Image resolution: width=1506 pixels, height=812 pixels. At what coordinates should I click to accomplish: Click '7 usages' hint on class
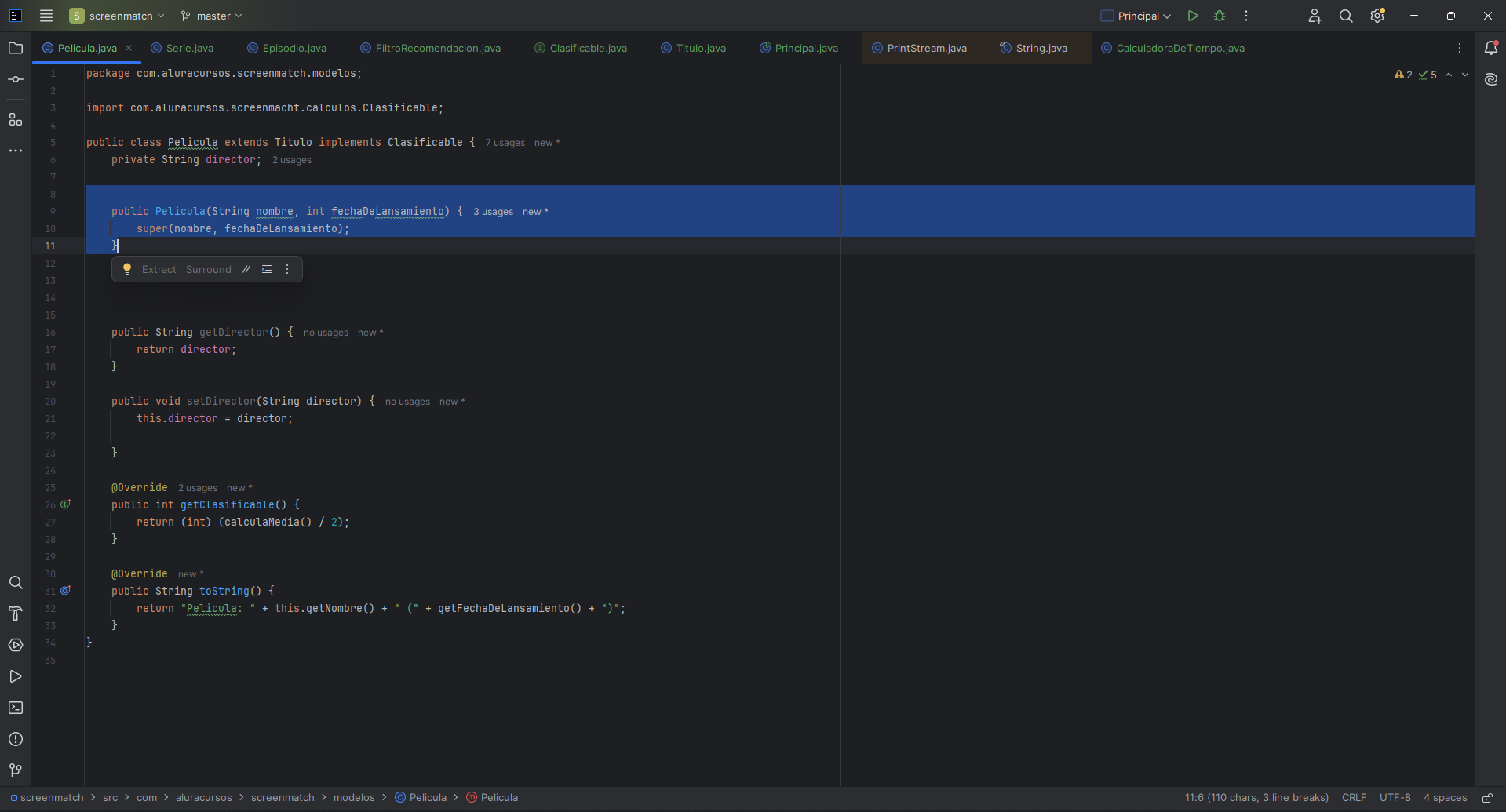505,143
